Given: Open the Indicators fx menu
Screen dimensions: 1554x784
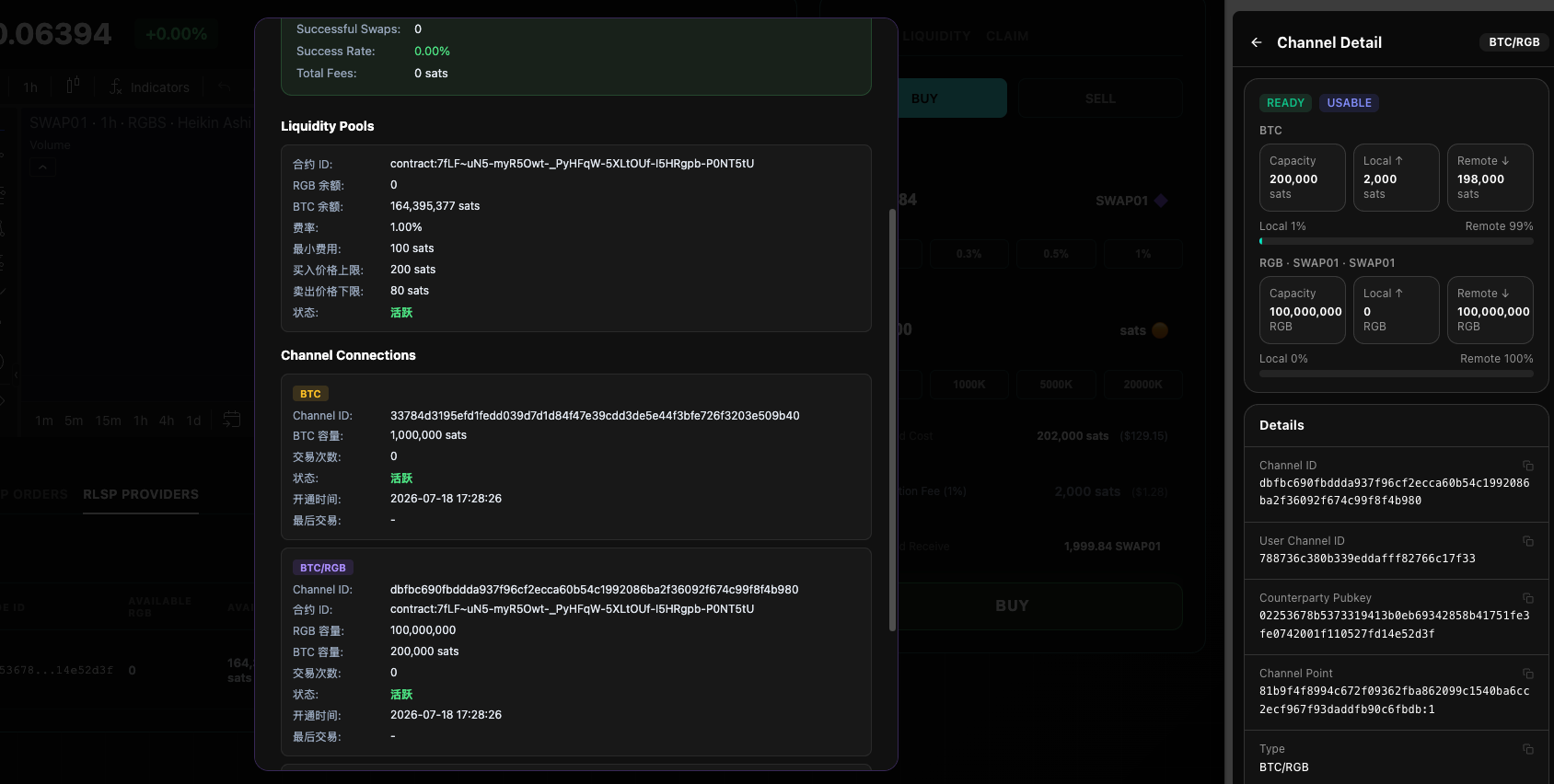Looking at the screenshot, I should pos(149,87).
